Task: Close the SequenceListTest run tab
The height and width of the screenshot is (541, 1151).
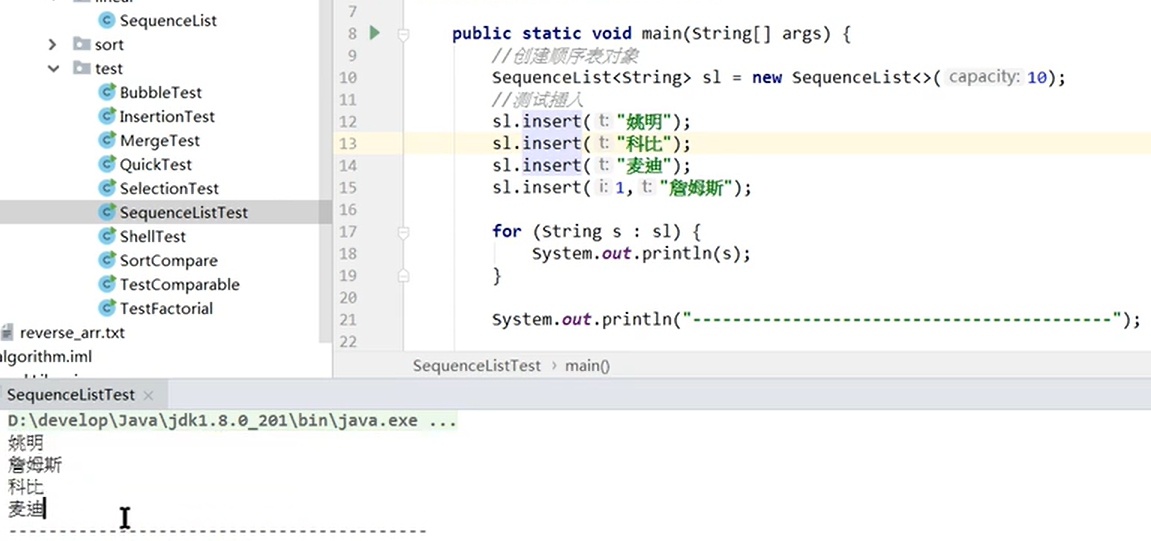Action: click(148, 395)
